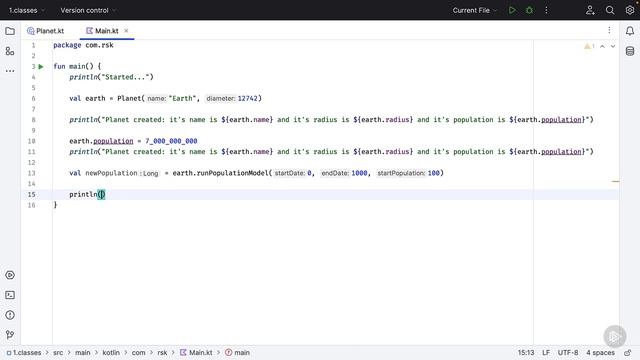This screenshot has width=640, height=360.
Task: Debug the current file with bug icon
Action: pos(529,10)
